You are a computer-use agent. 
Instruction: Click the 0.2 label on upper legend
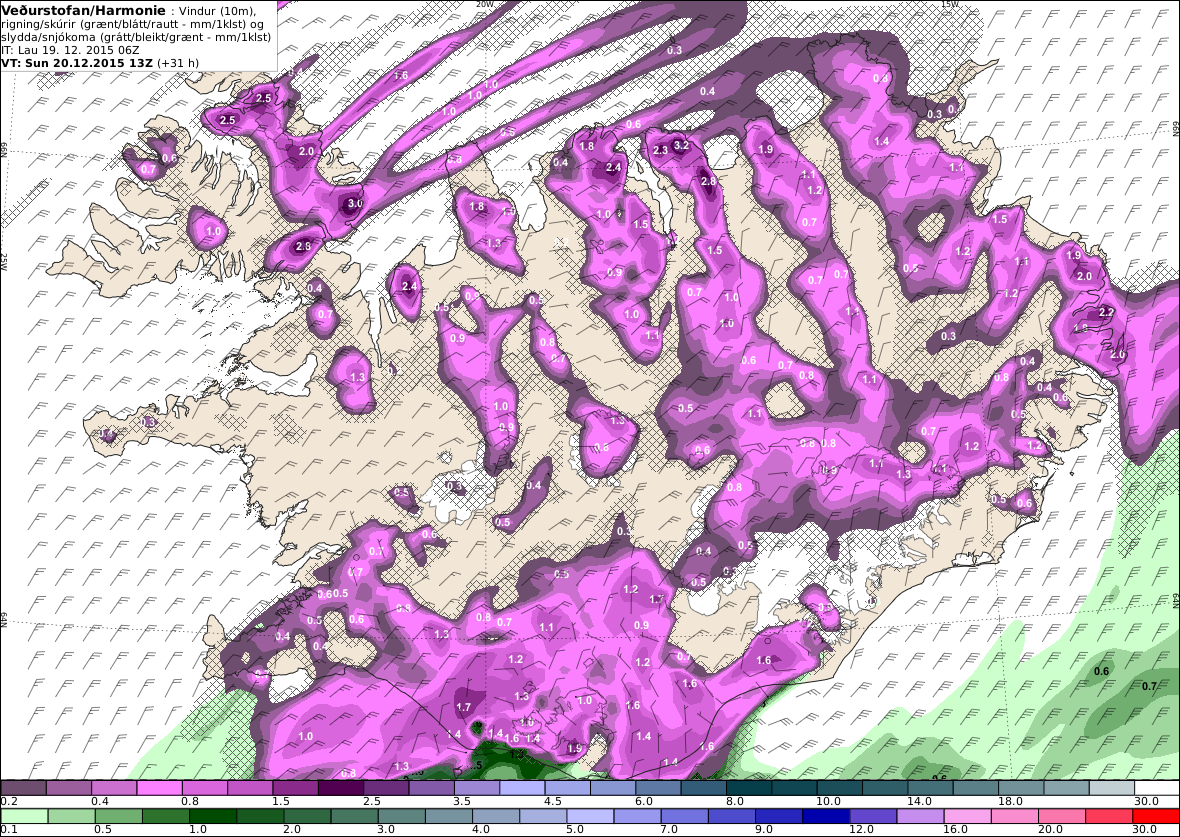tap(10, 802)
